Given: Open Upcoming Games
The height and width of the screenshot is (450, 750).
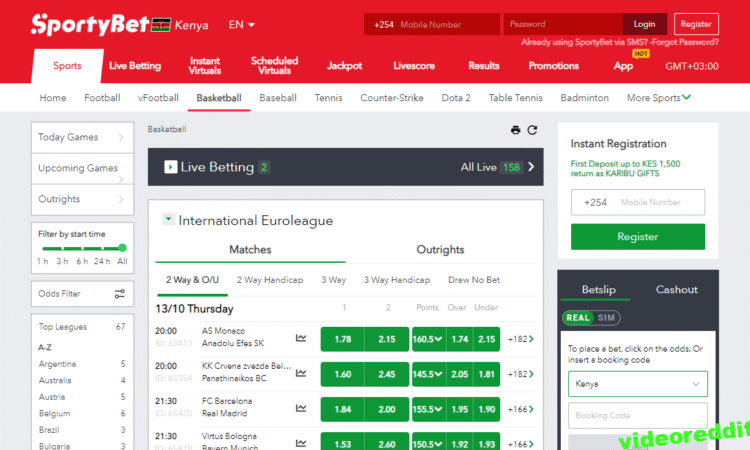Looking at the screenshot, I should point(82,168).
